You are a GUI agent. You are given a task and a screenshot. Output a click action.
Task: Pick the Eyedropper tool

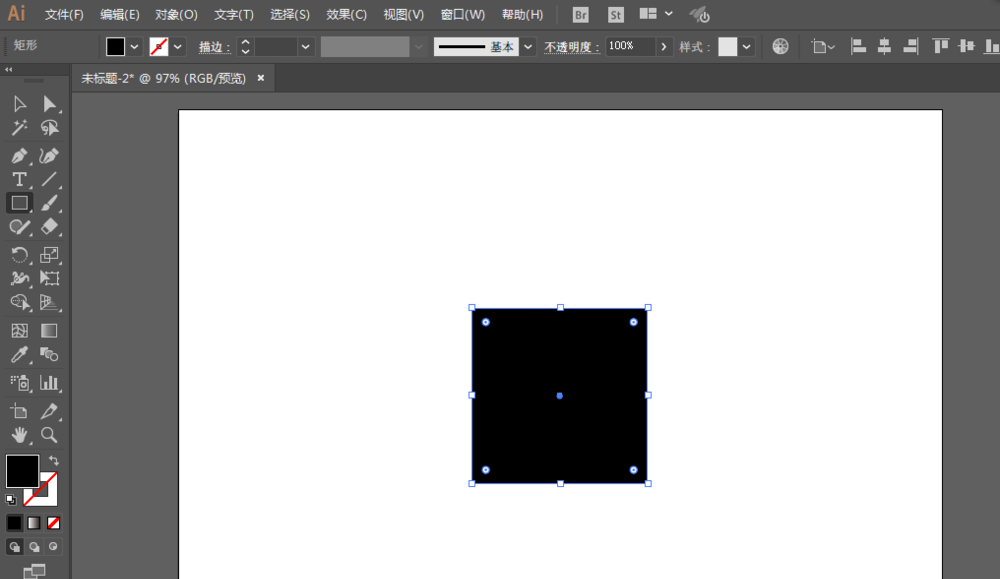click(19, 355)
